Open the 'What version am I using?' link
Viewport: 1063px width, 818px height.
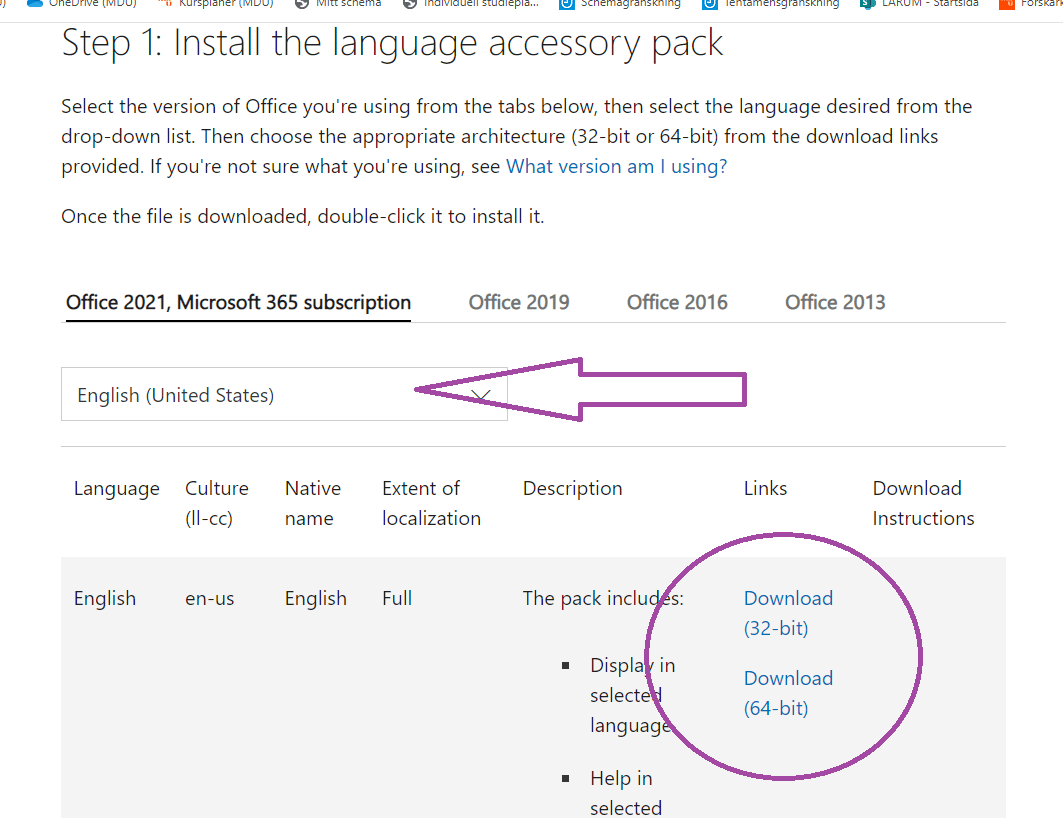click(615, 165)
